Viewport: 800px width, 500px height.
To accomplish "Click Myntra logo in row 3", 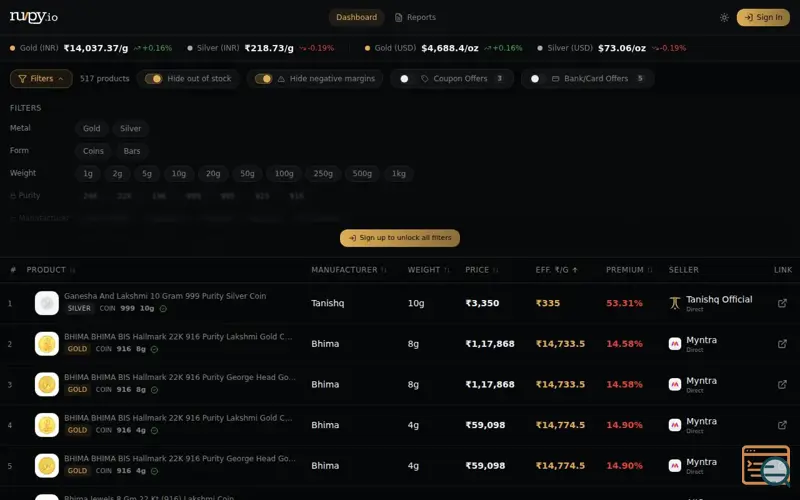I will click(x=674, y=384).
